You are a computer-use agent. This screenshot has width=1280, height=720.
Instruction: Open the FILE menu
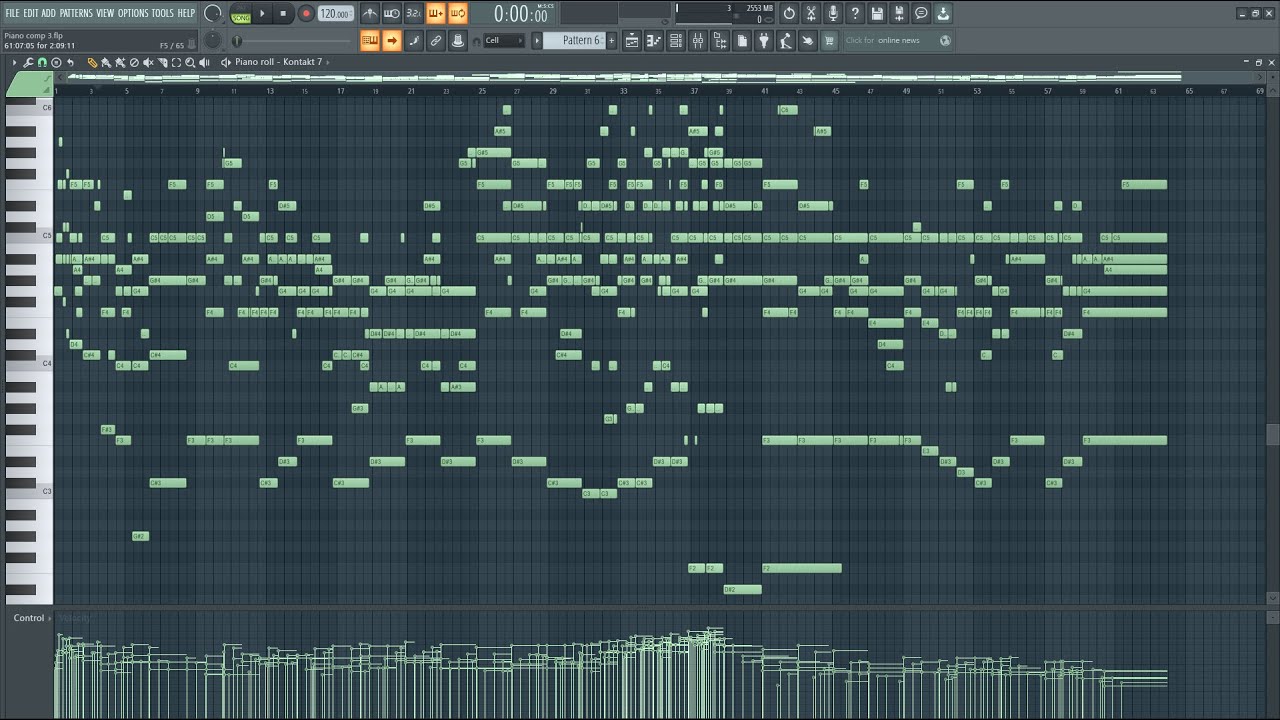pyautogui.click(x=12, y=13)
